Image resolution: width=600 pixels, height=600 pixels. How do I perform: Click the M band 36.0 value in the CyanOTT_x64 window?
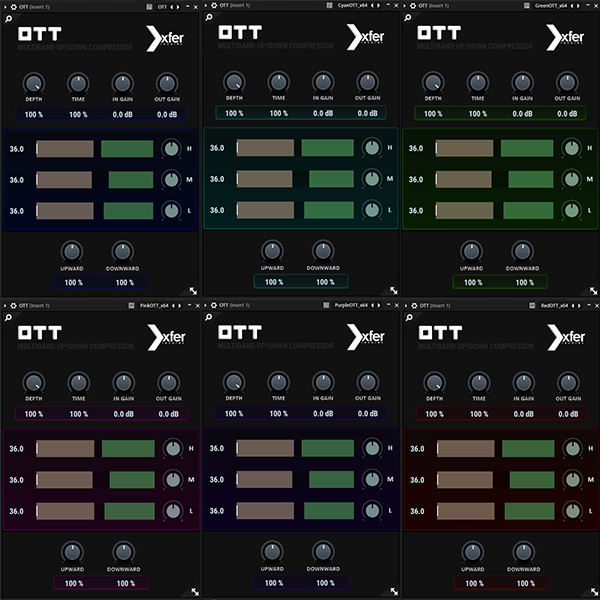pos(217,179)
